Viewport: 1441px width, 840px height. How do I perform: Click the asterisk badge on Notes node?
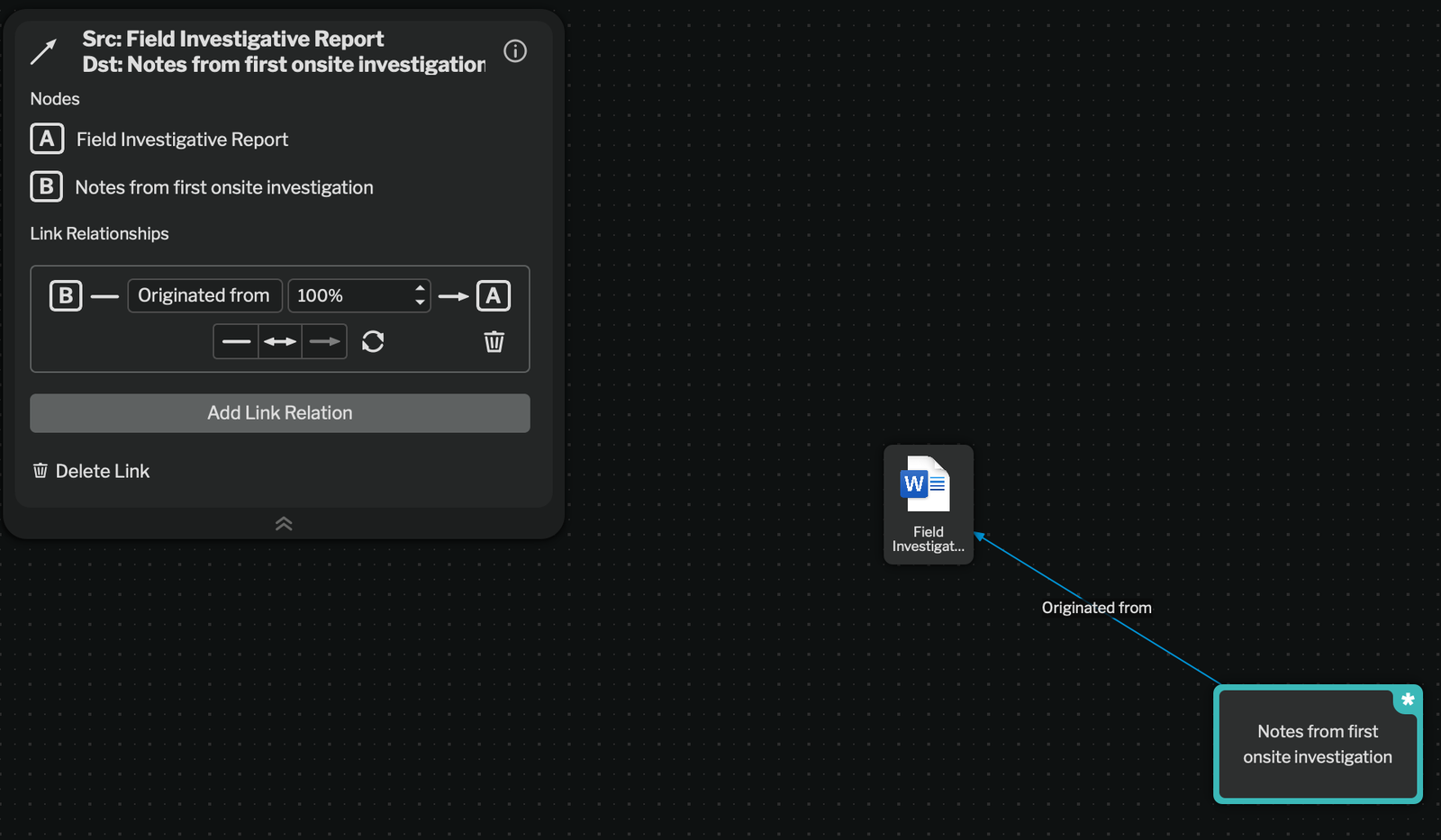click(x=1408, y=700)
